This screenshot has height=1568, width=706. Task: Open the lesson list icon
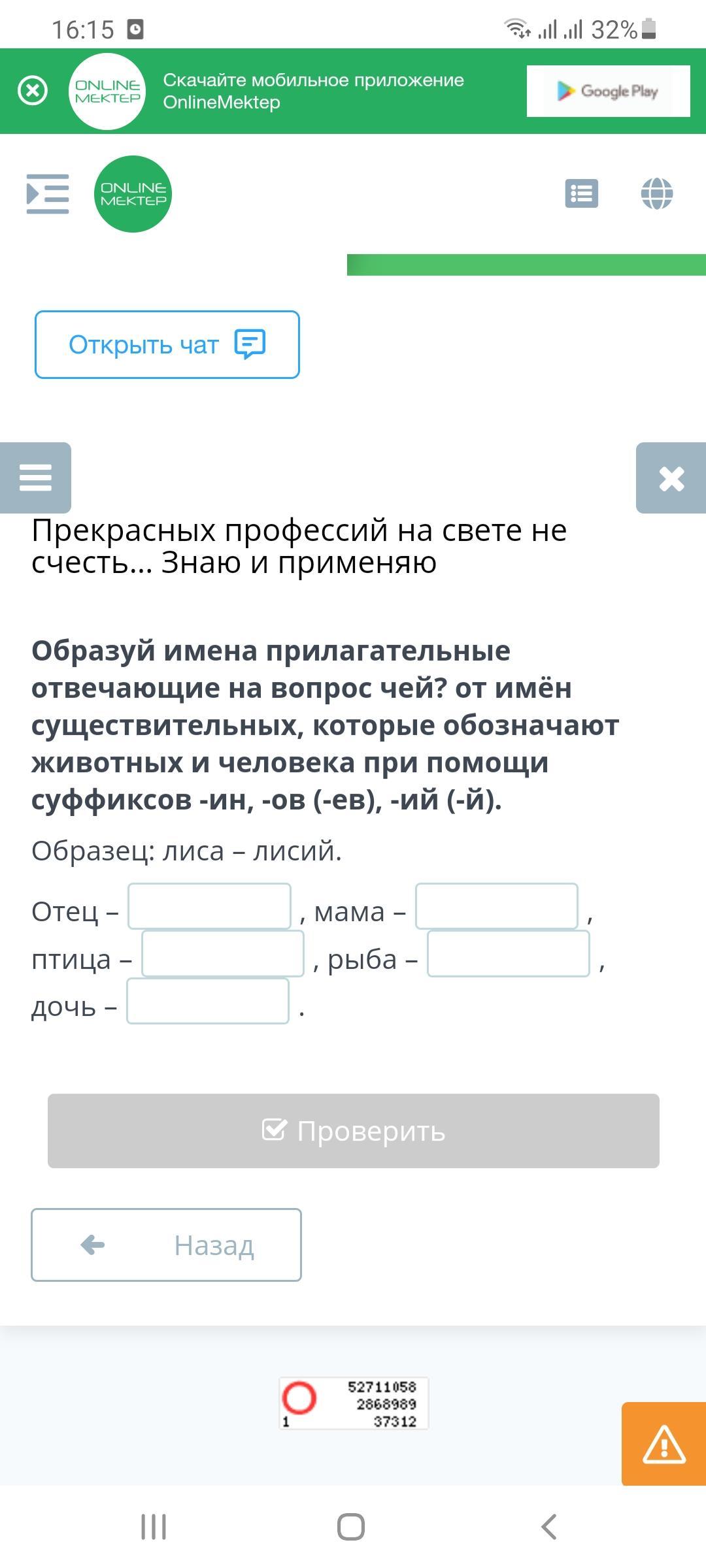[581, 194]
